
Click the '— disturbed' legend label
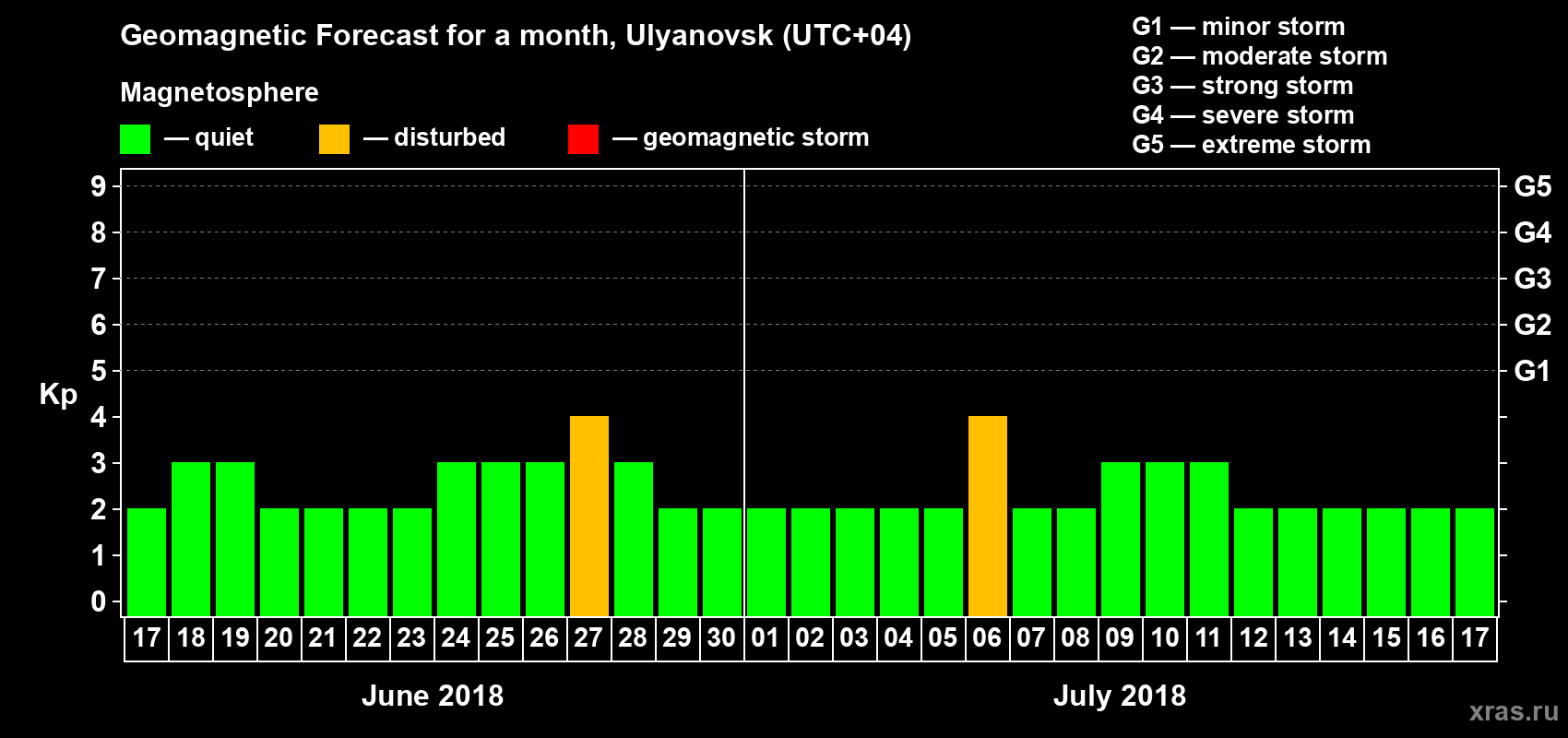434,137
